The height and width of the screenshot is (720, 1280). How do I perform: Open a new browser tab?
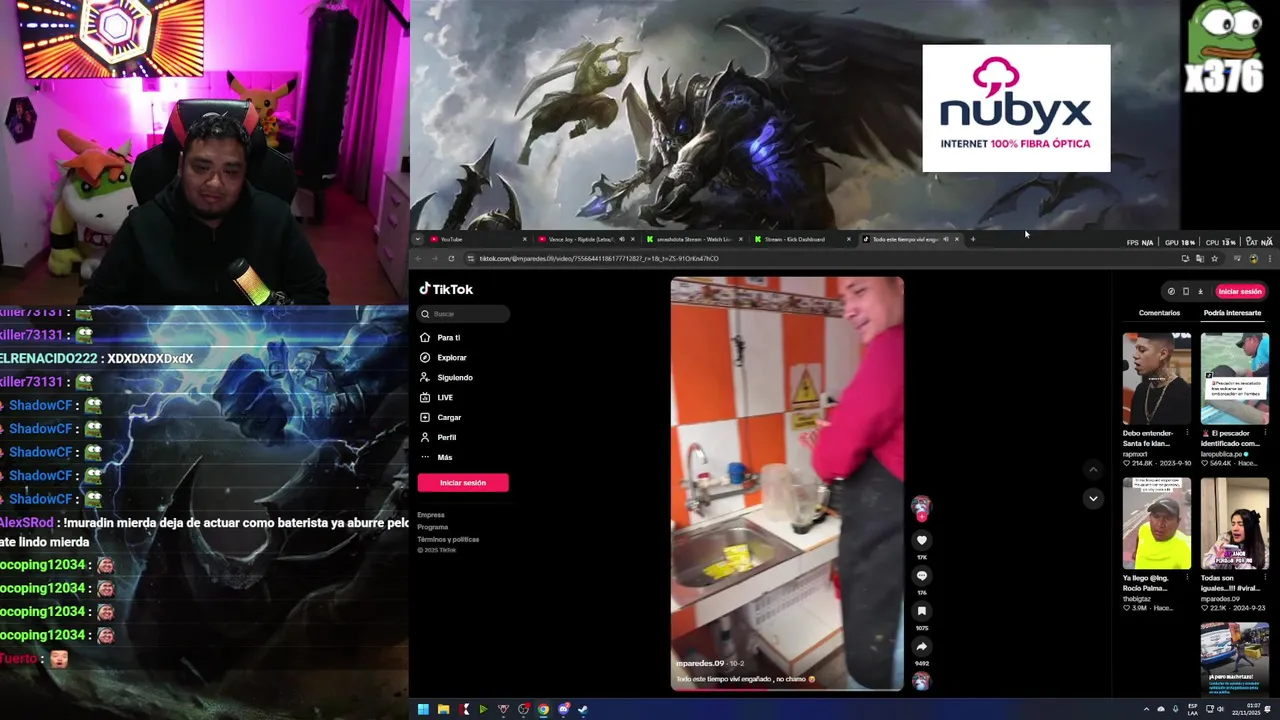[972, 239]
